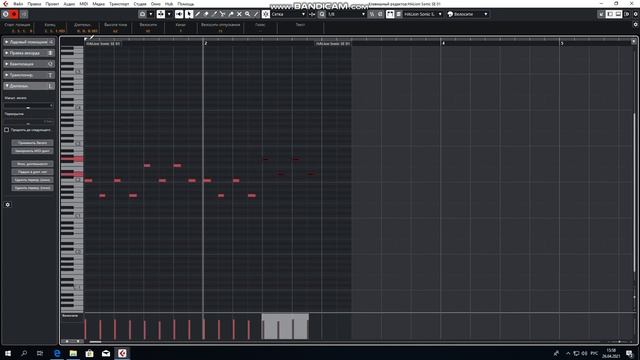
Task: Click step input icon left of part icons
Action: pos(372,14)
